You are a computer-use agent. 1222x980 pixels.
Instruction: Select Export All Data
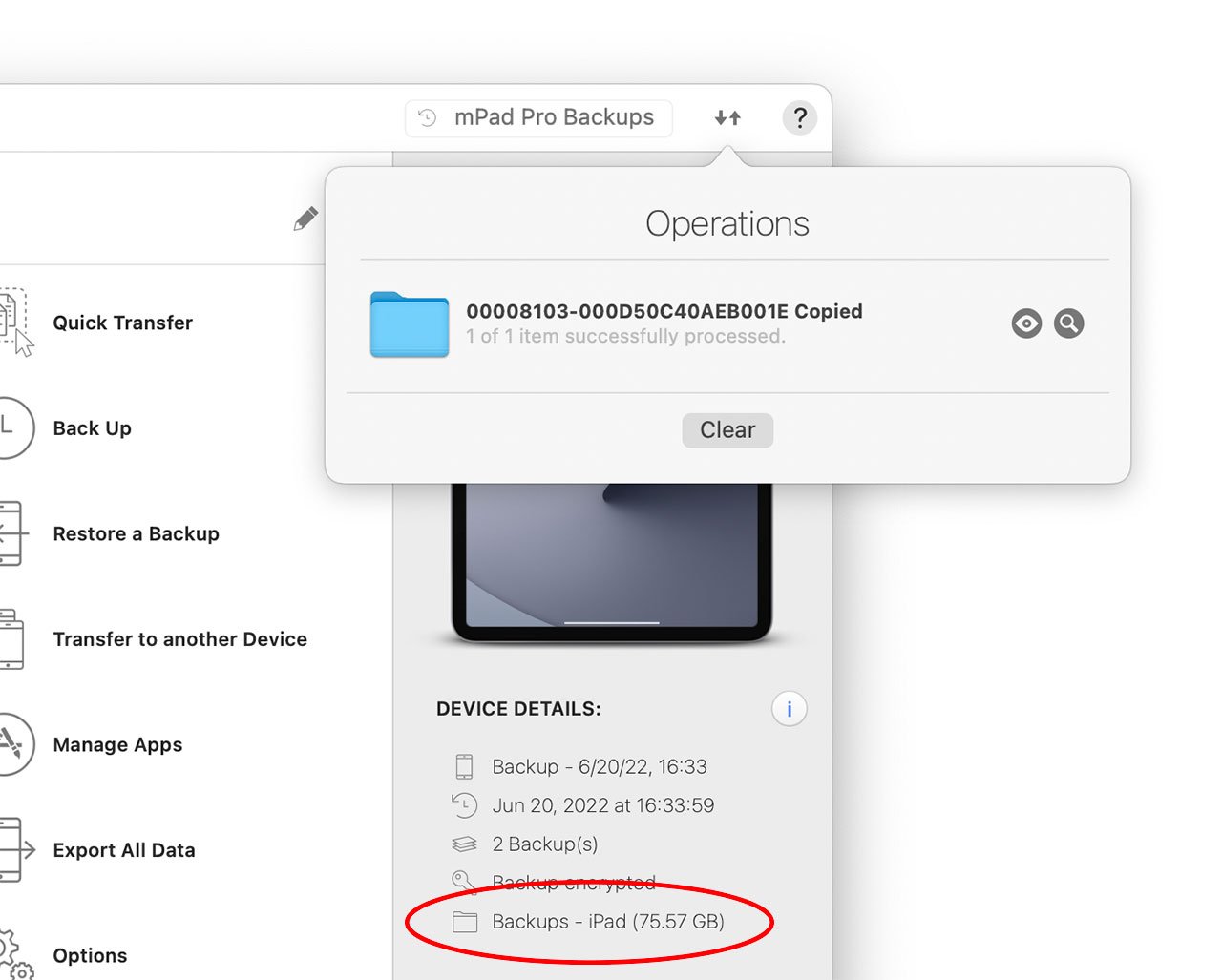[124, 850]
